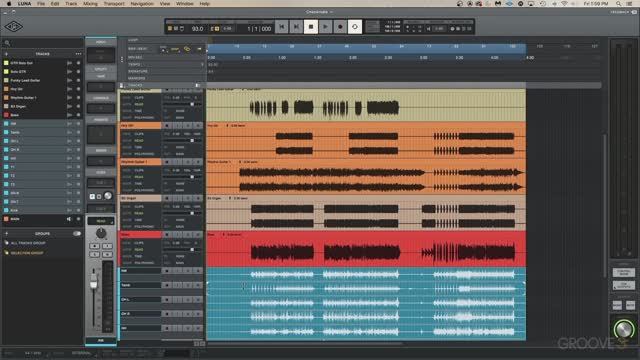Add a new group with the plus icon
Viewport: 640px width, 360px height.
[6, 233]
